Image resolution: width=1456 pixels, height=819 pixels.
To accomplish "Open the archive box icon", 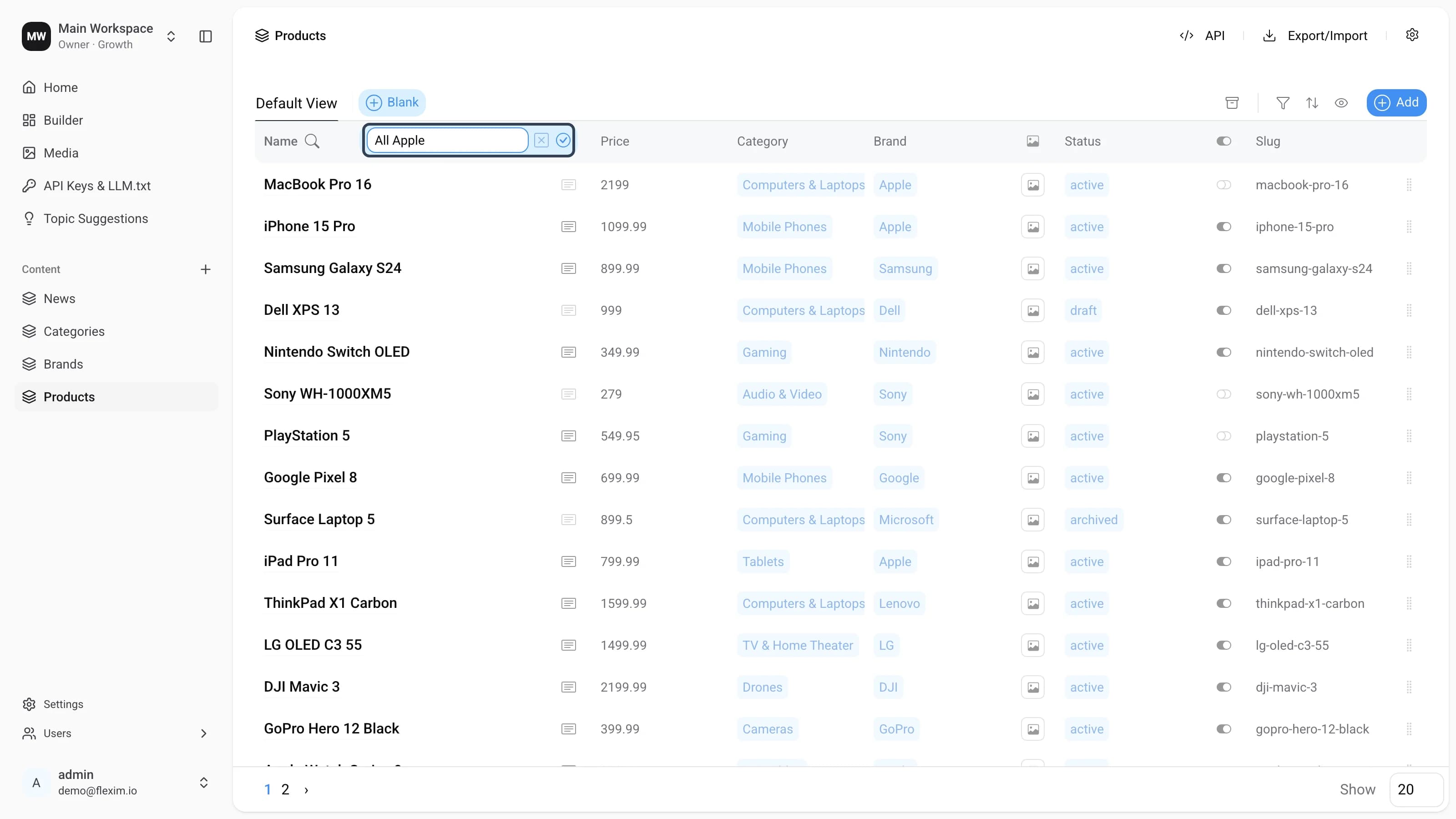I will coord(1232,103).
